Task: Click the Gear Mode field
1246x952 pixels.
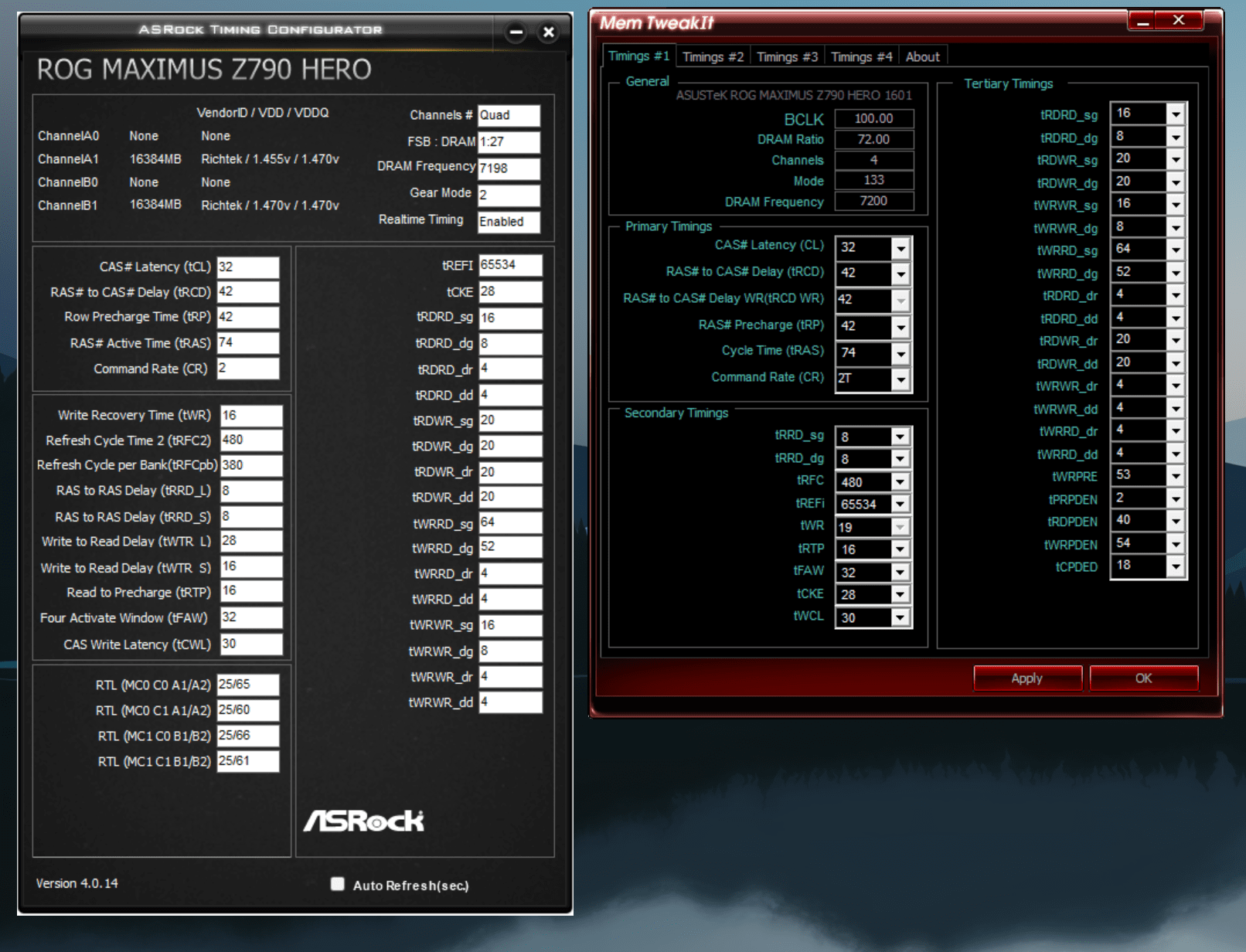Action: [509, 195]
